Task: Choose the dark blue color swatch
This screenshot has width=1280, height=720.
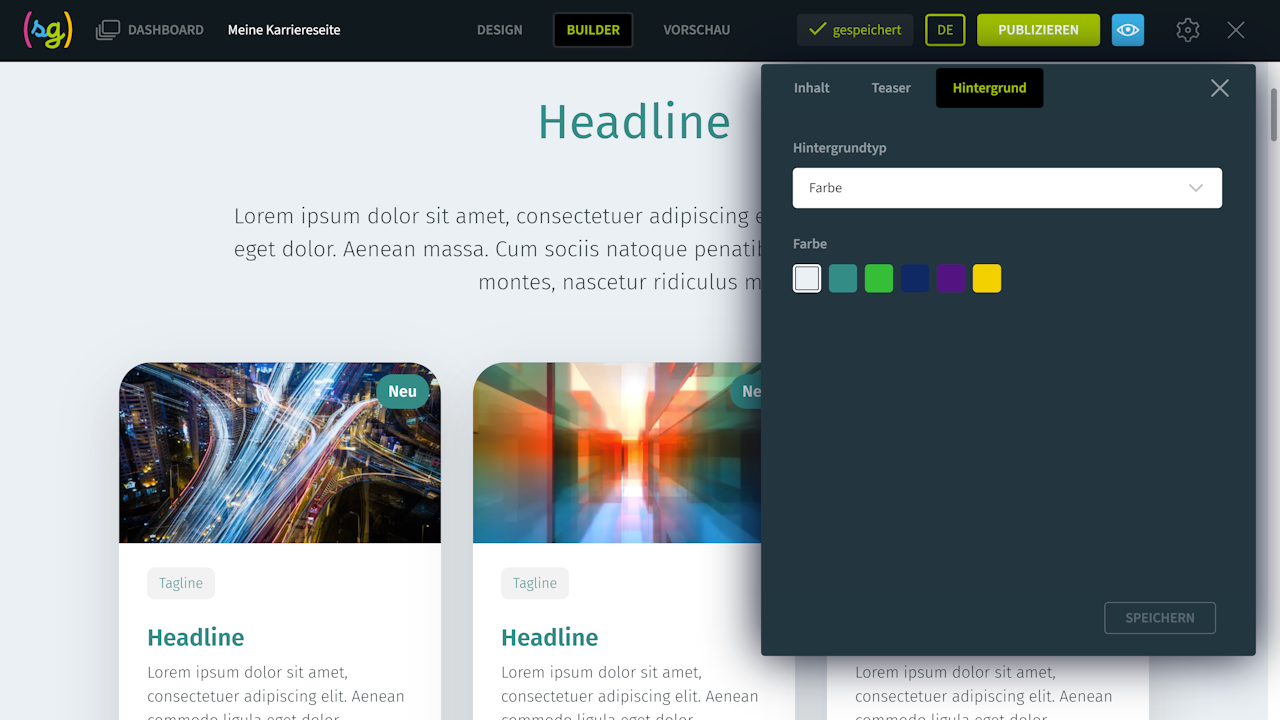Action: click(915, 278)
